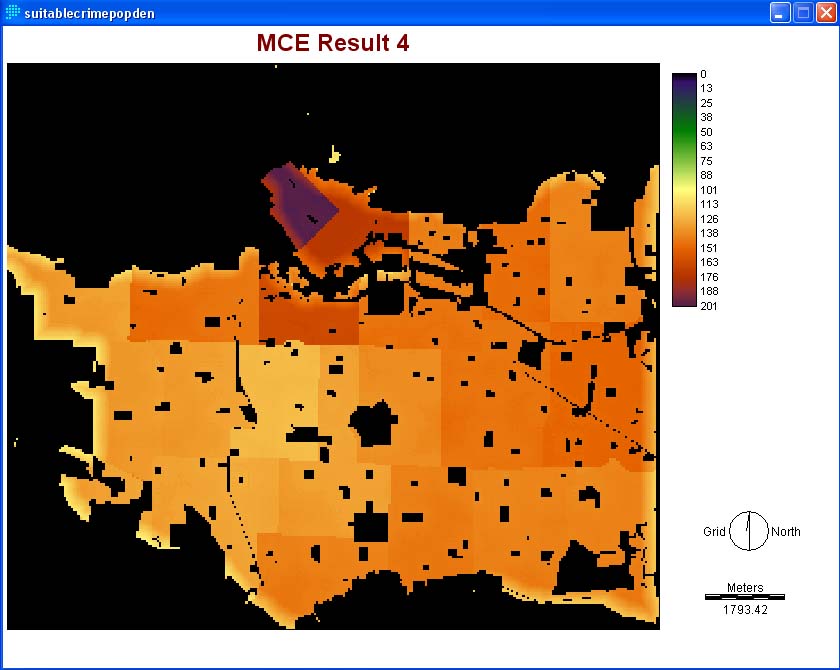The height and width of the screenshot is (670, 840).
Task: Select the MCE Result 4 map title
Action: click(332, 43)
